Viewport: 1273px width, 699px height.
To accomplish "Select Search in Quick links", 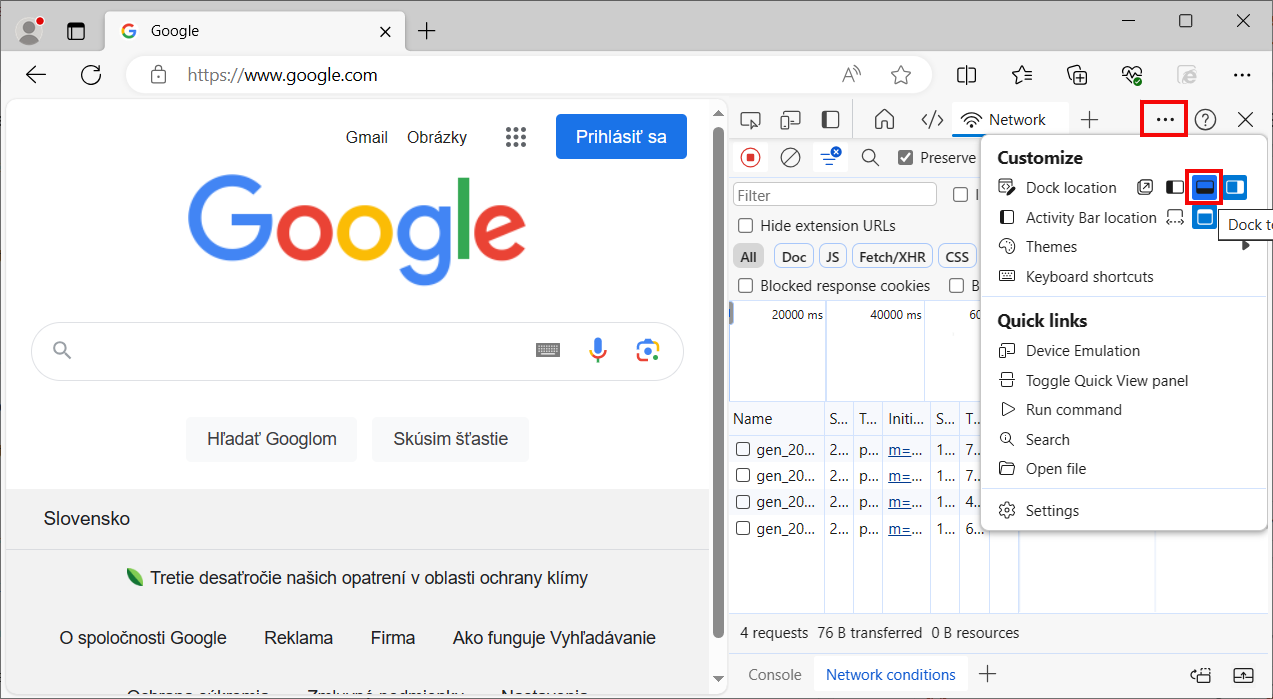I will pos(1124,440).
